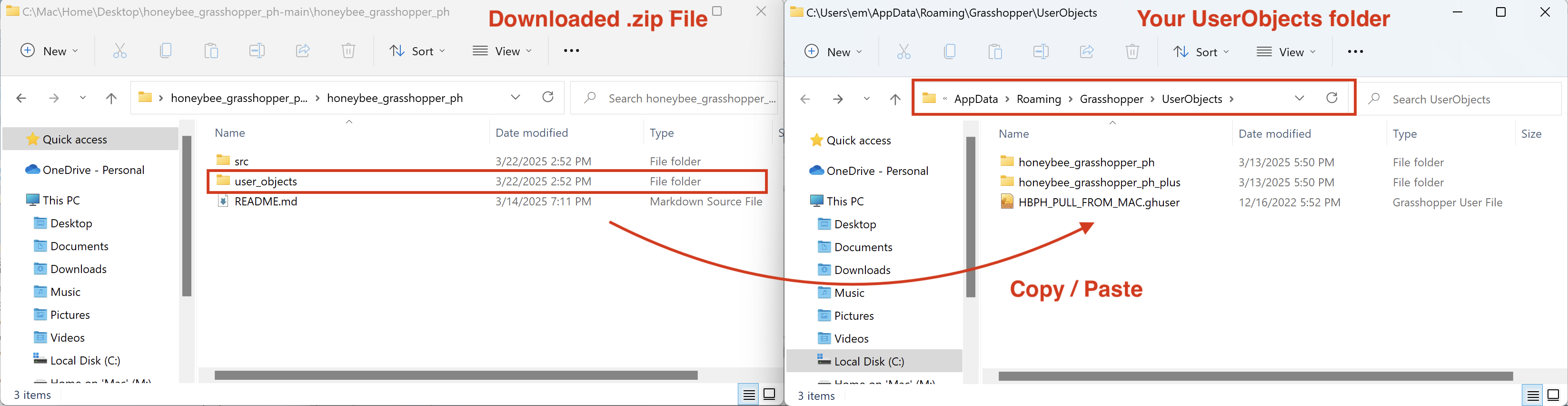Switch left window to details view icon
Viewport: 1568px width, 406px height.
[749, 395]
